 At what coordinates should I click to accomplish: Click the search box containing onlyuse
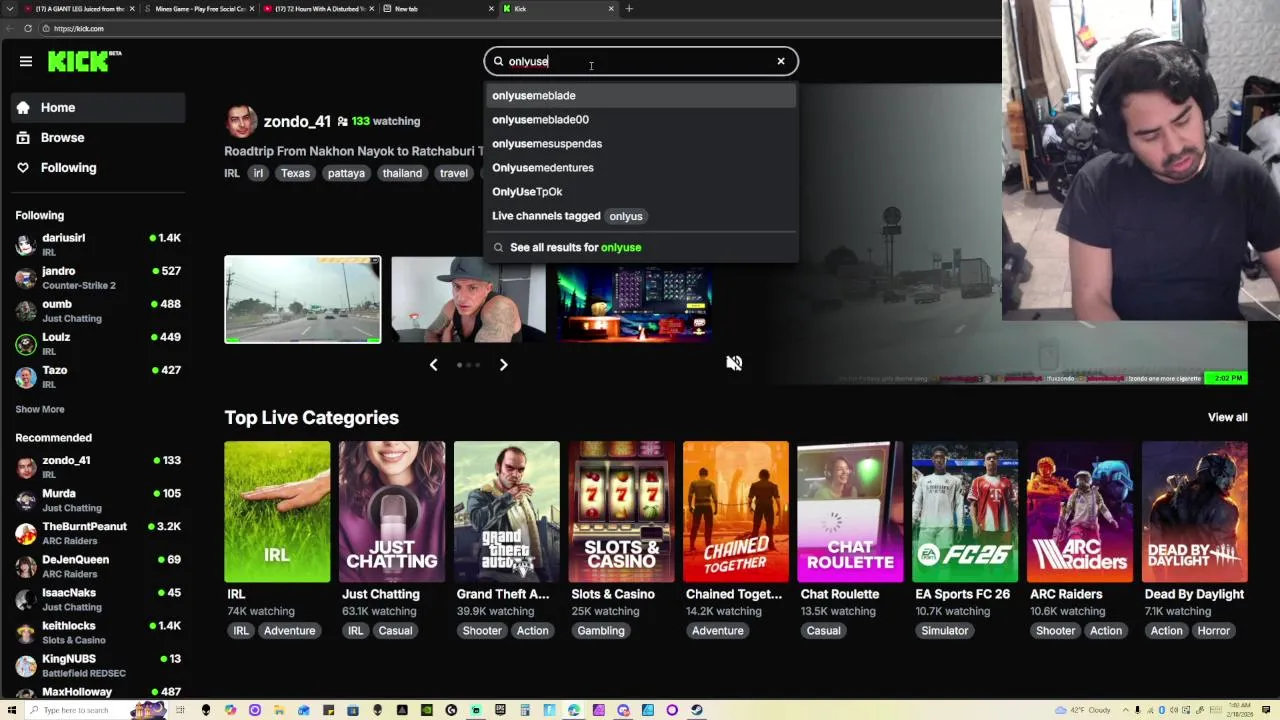pyautogui.click(x=641, y=61)
